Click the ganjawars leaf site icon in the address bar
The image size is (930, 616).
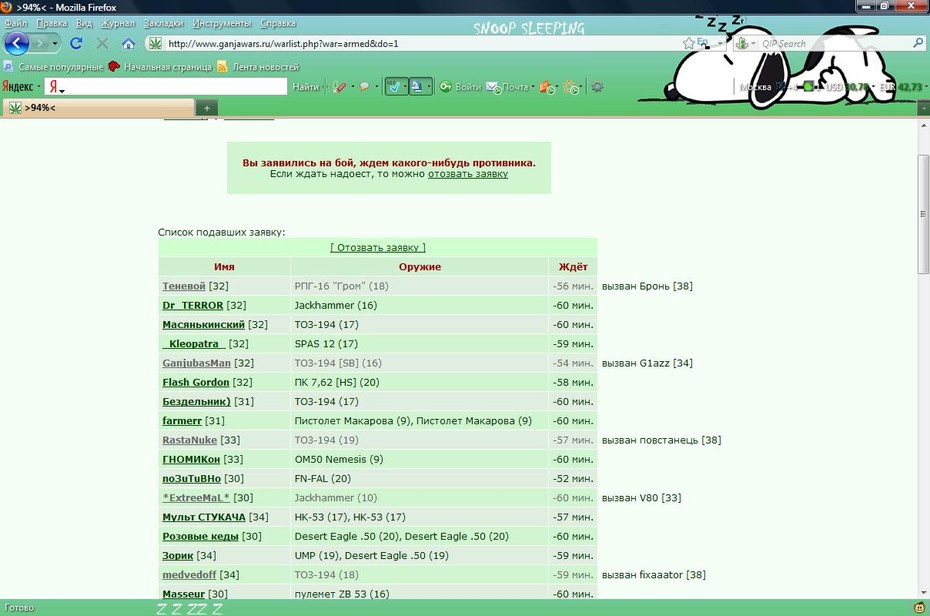[155, 43]
